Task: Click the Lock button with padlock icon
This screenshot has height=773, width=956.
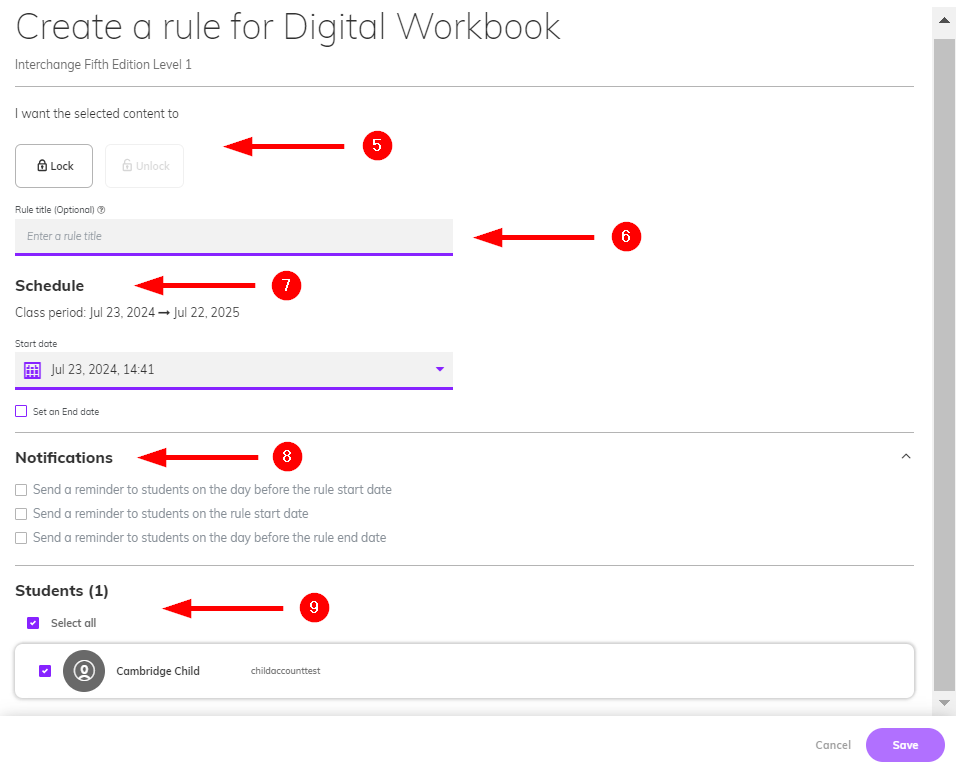Action: 54,166
